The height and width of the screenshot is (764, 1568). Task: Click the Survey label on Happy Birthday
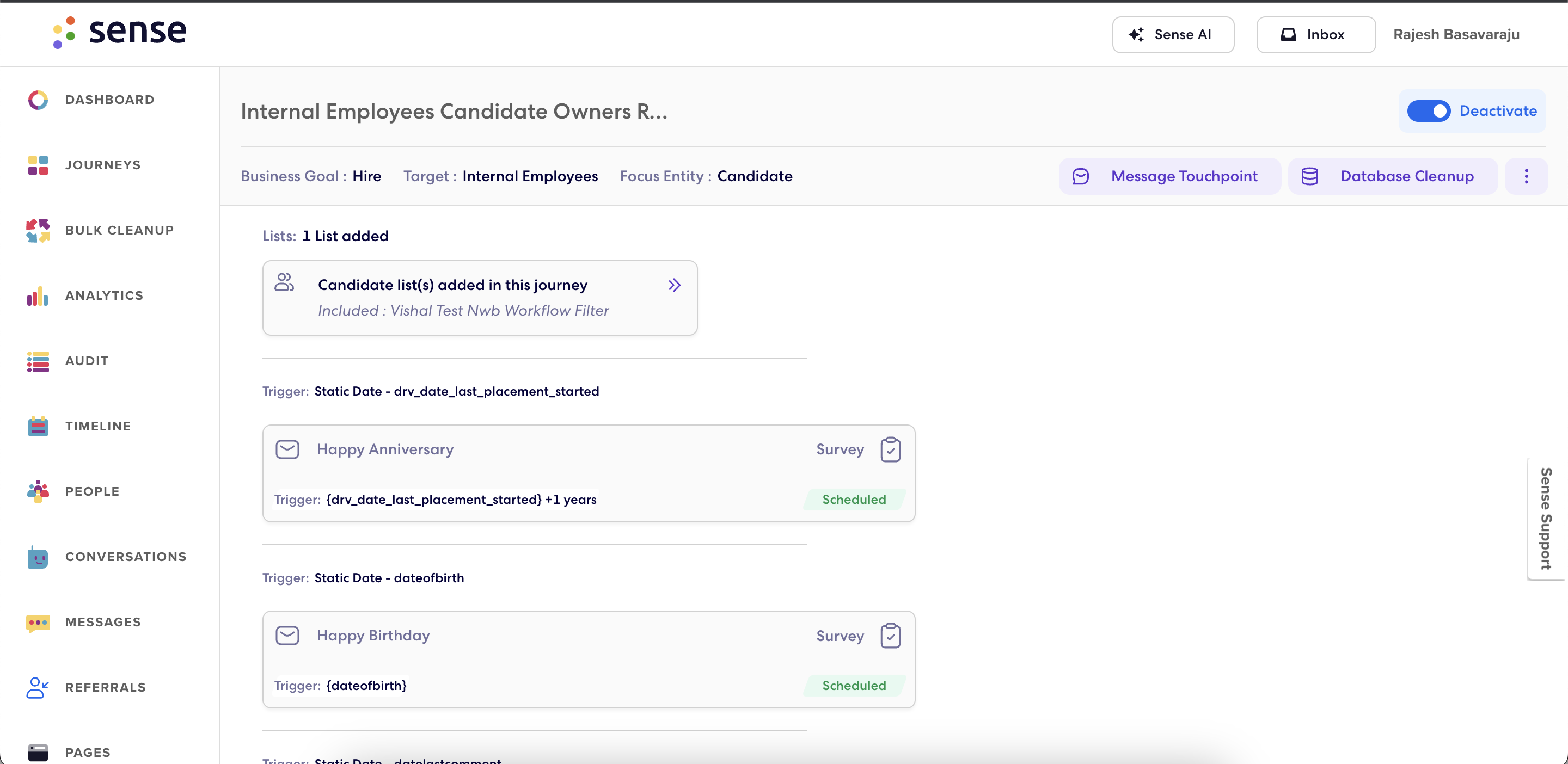click(840, 636)
